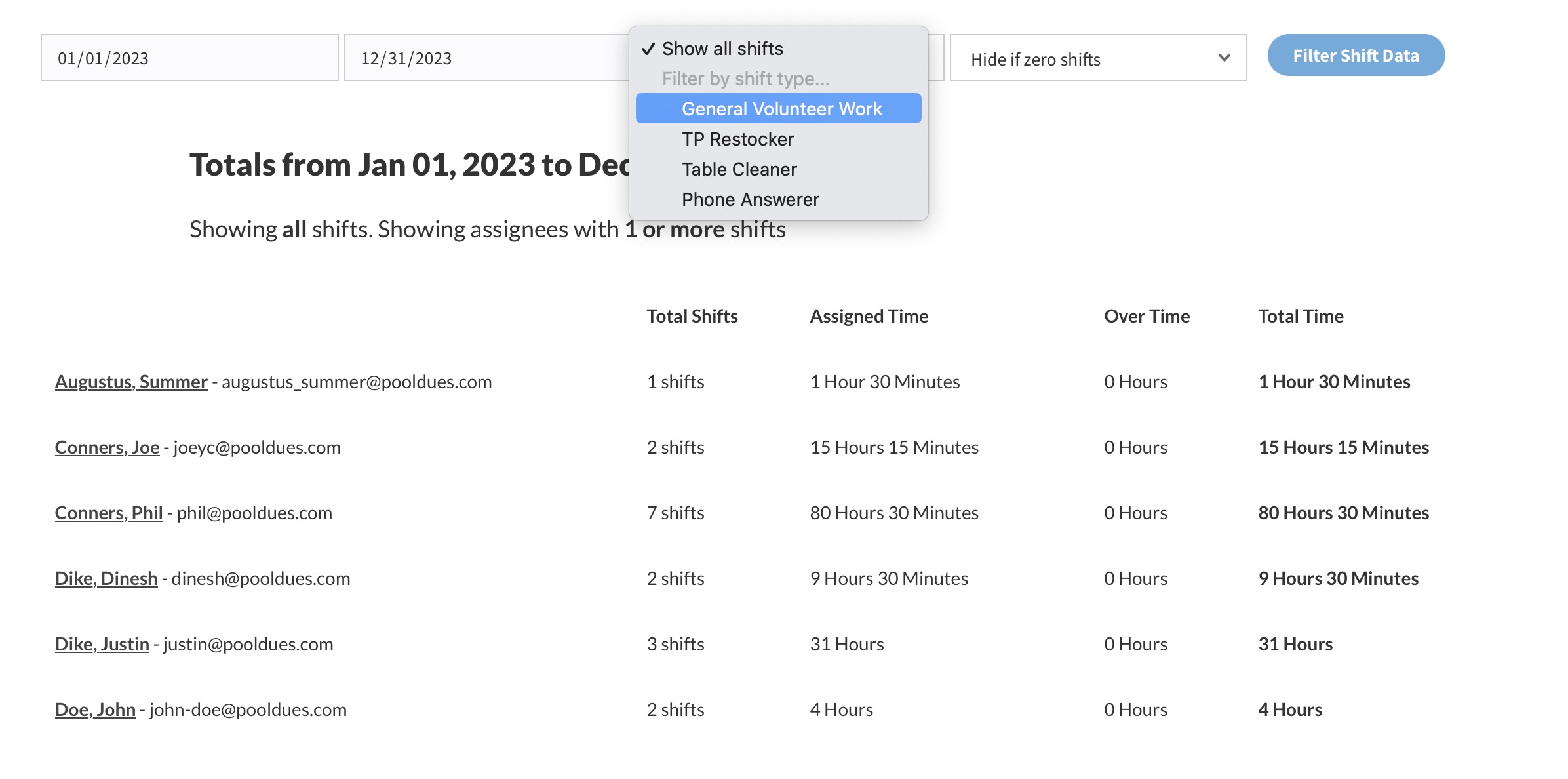The height and width of the screenshot is (779, 1568).
Task: Click the end date field 12/31/2023
Action: click(485, 58)
